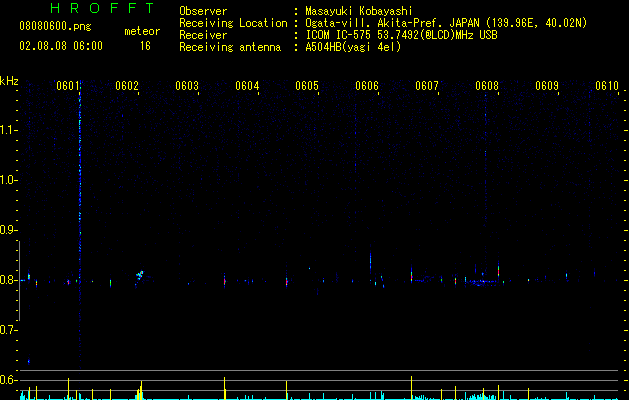
Task: Click the 0601 time marker
Action: tap(67, 86)
